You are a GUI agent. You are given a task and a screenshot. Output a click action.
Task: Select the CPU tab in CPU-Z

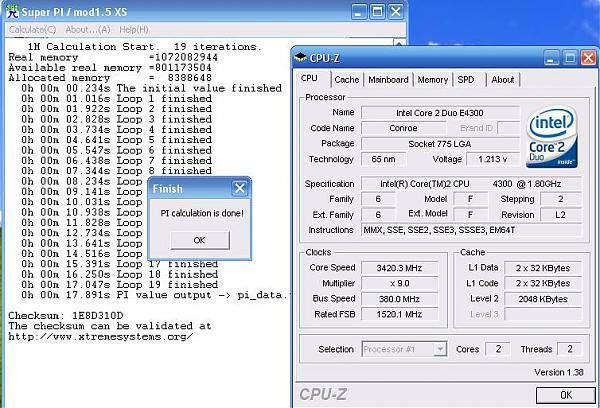pyautogui.click(x=309, y=78)
